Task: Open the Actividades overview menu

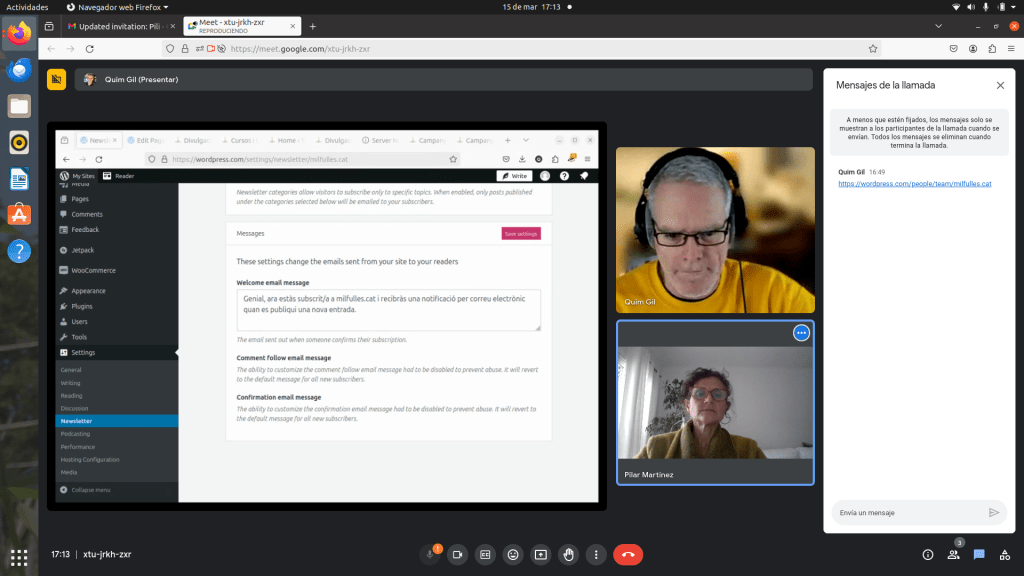Action: [27, 7]
